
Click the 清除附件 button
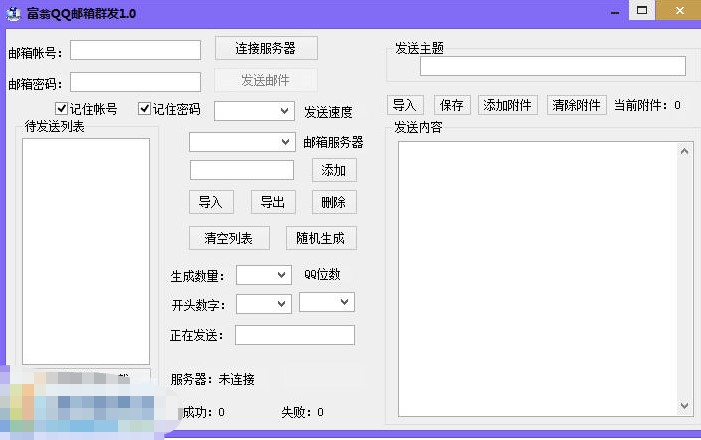coord(577,105)
